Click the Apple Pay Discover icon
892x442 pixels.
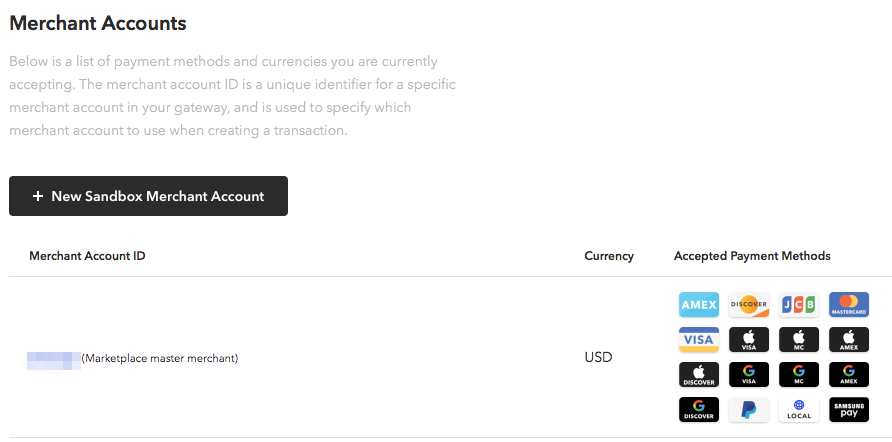tap(698, 375)
